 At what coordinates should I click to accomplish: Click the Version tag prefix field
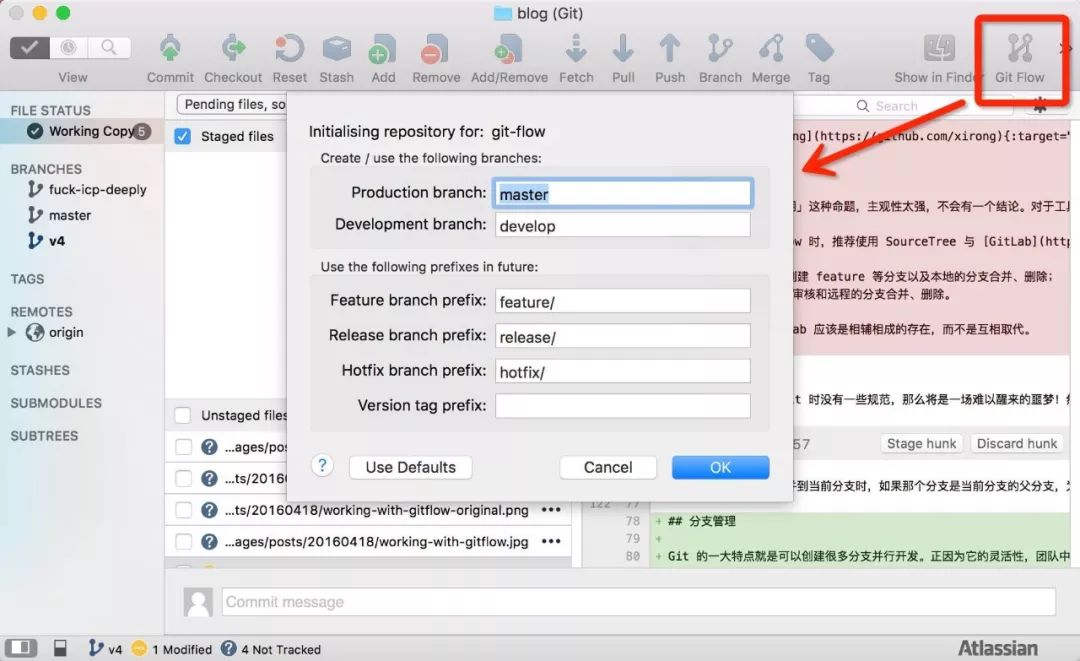pos(623,406)
